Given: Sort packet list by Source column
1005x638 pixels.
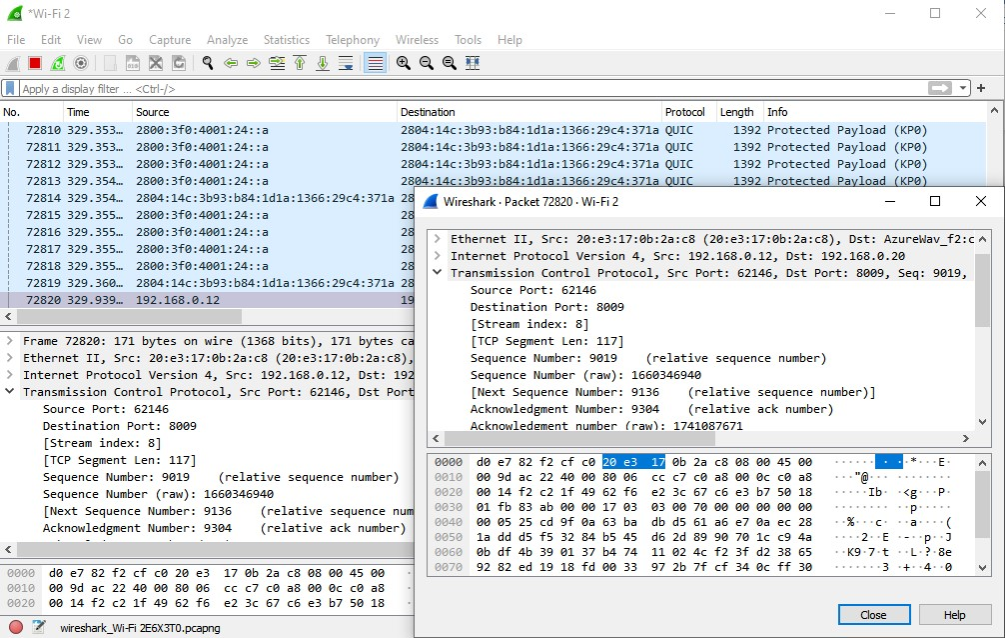Looking at the screenshot, I should pyautogui.click(x=265, y=112).
